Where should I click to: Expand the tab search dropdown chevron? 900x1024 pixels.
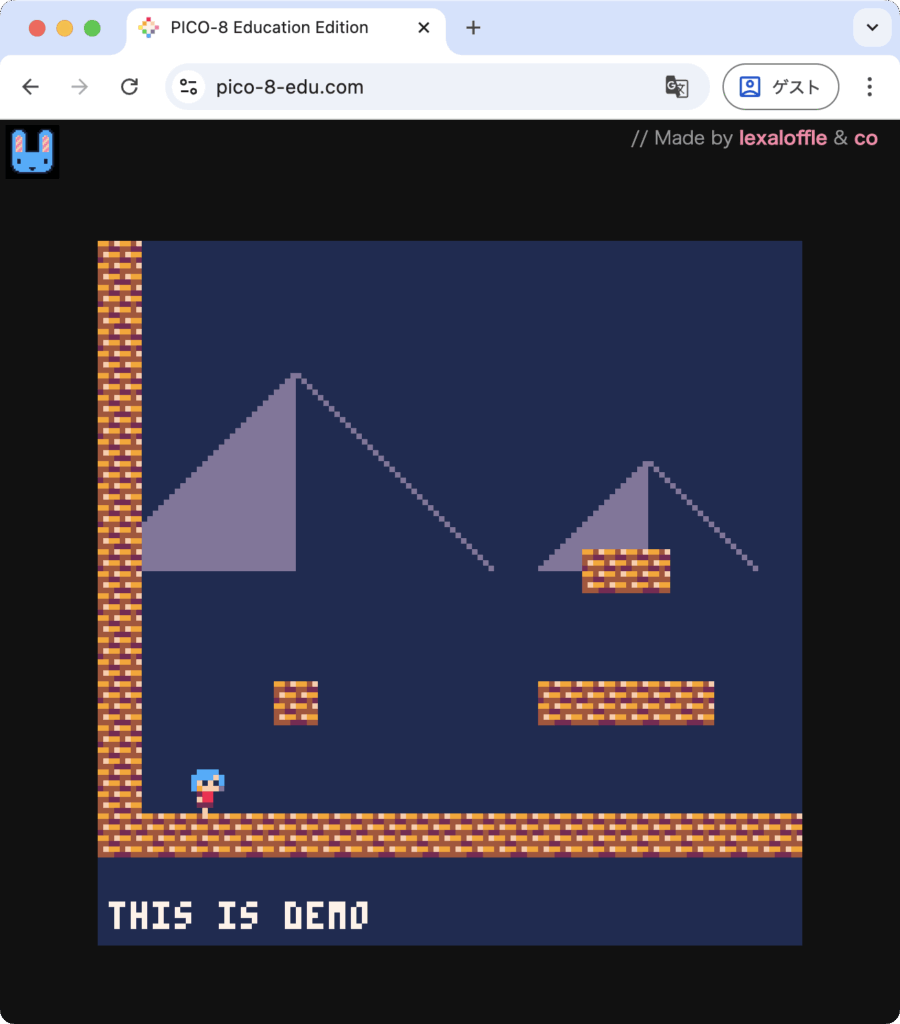(x=872, y=28)
